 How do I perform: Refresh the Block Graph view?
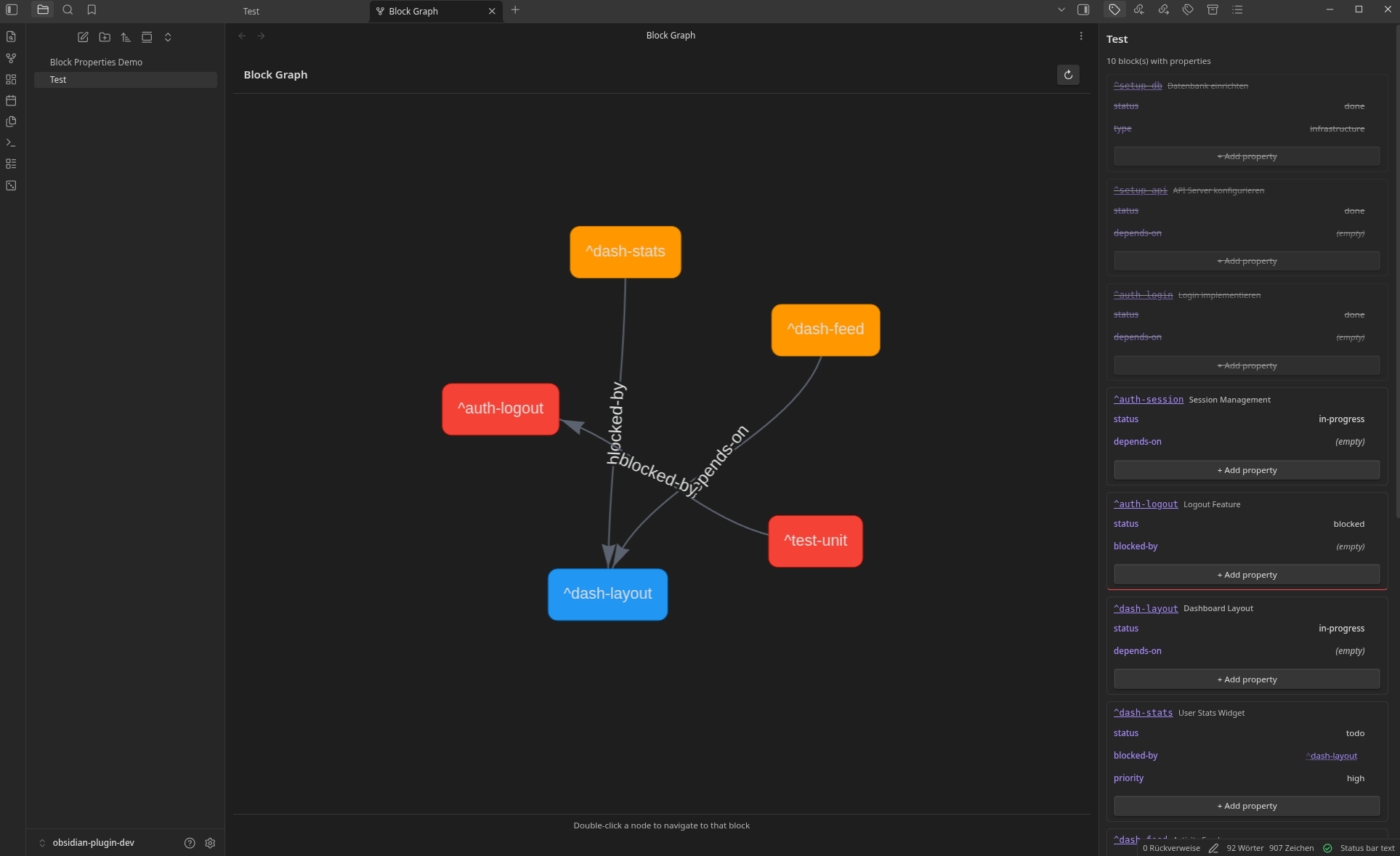point(1068,75)
